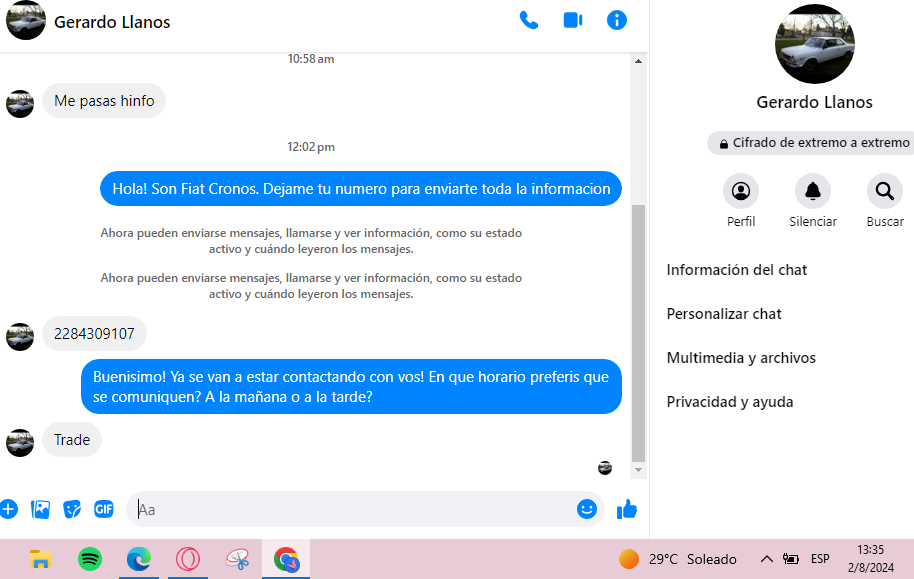Click the scrollbar up arrow in chat
Screen dimensions: 914x579
pos(638,61)
